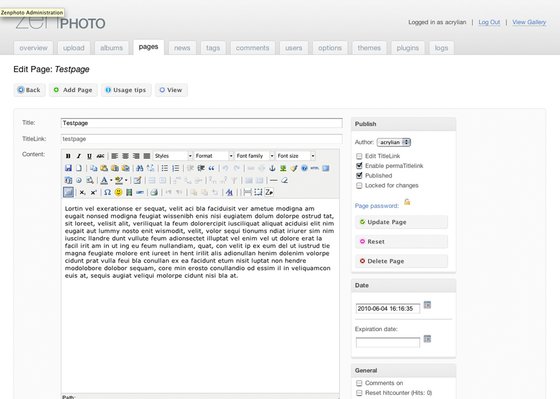Enable the Edit TitleLink checkbox
This screenshot has height=399, width=560.
tap(359, 156)
